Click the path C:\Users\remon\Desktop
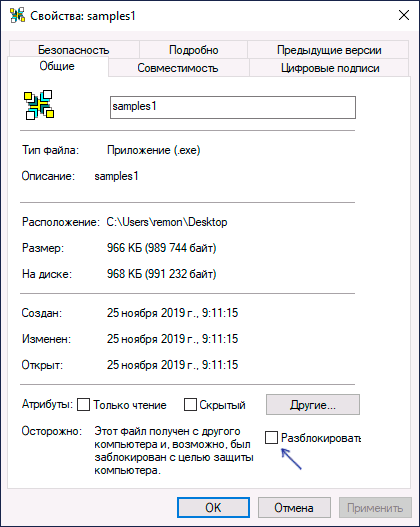The height and width of the screenshot is (527, 420). point(167,222)
